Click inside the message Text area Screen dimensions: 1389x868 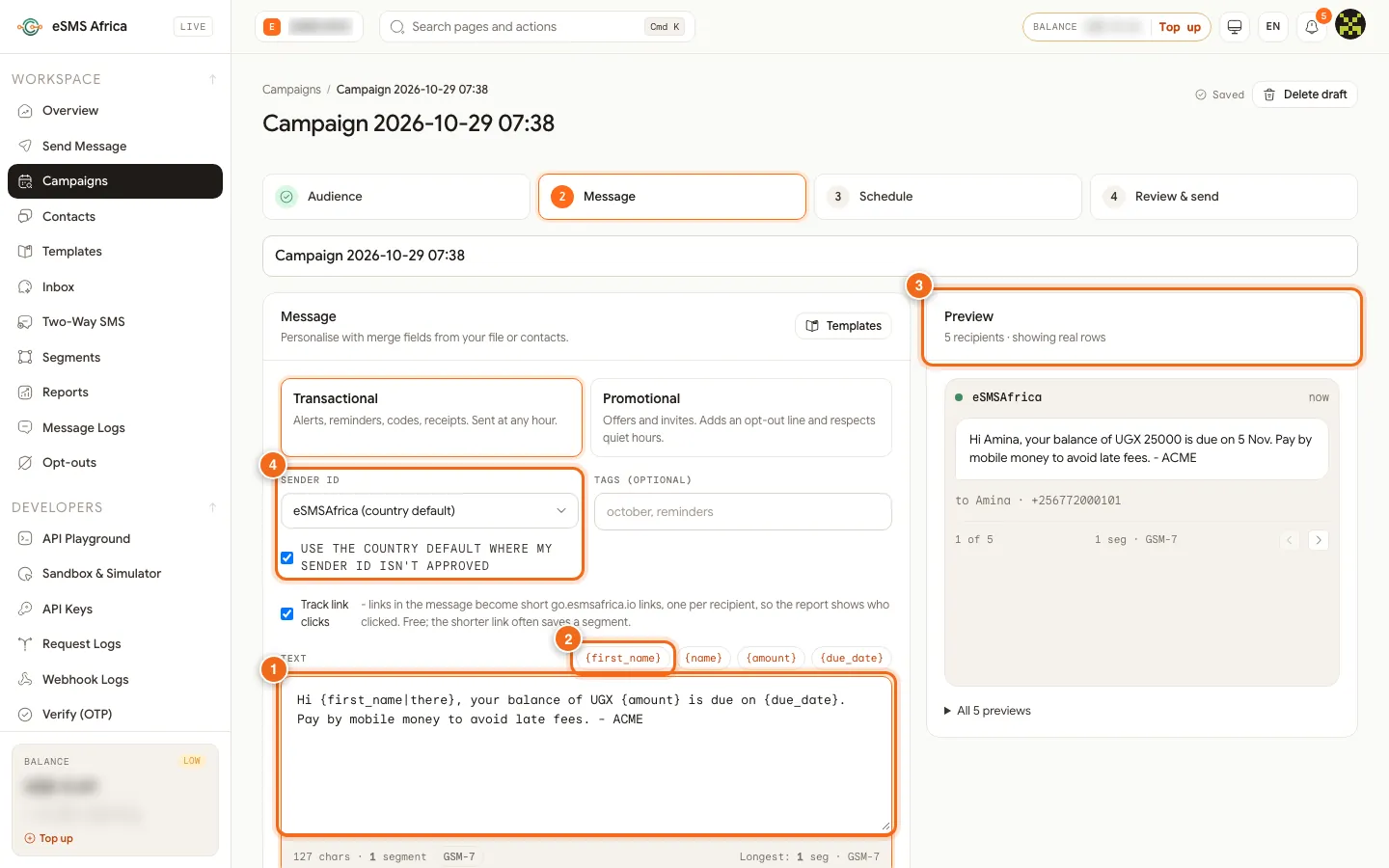coord(586,754)
